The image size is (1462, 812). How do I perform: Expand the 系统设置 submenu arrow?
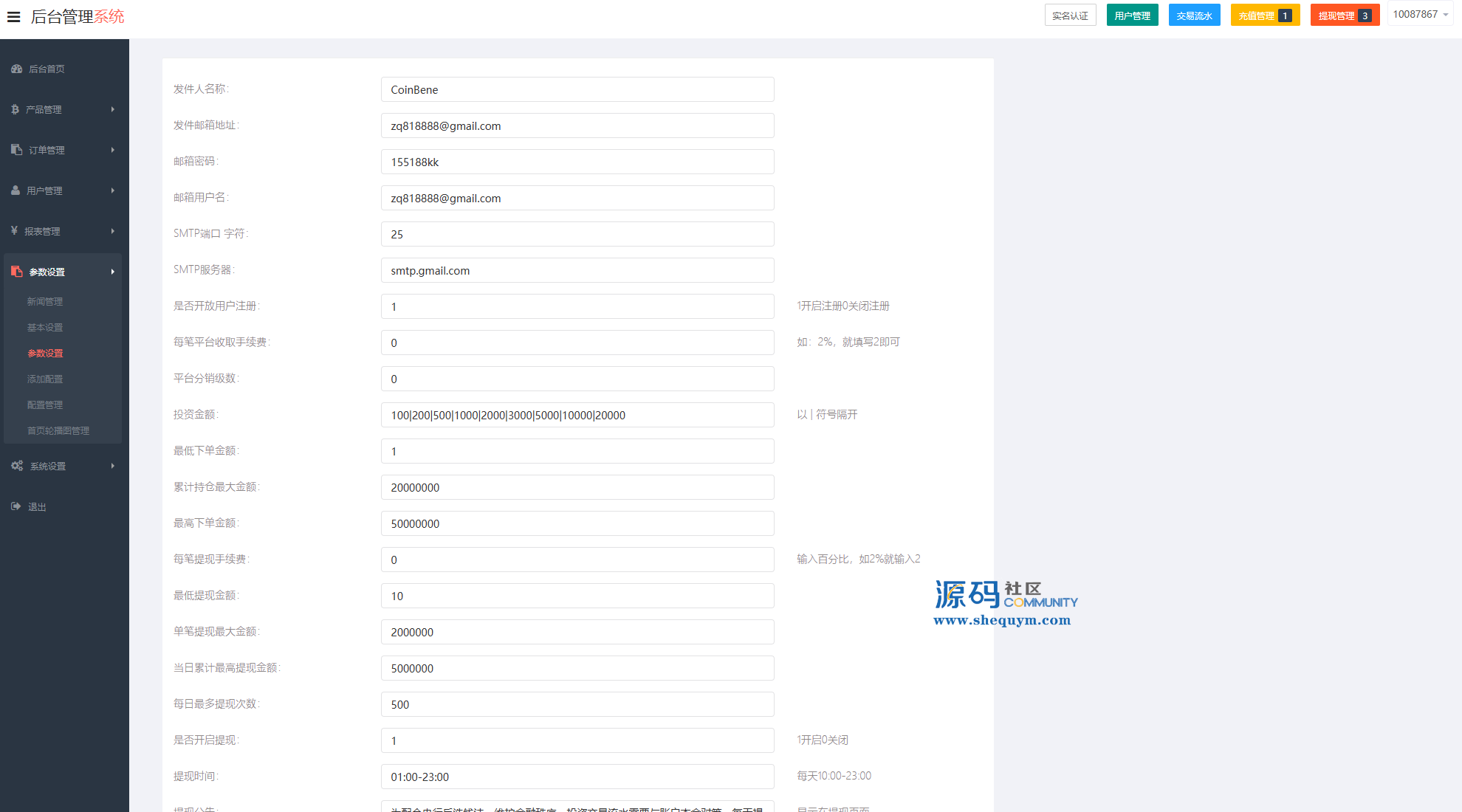tap(113, 466)
